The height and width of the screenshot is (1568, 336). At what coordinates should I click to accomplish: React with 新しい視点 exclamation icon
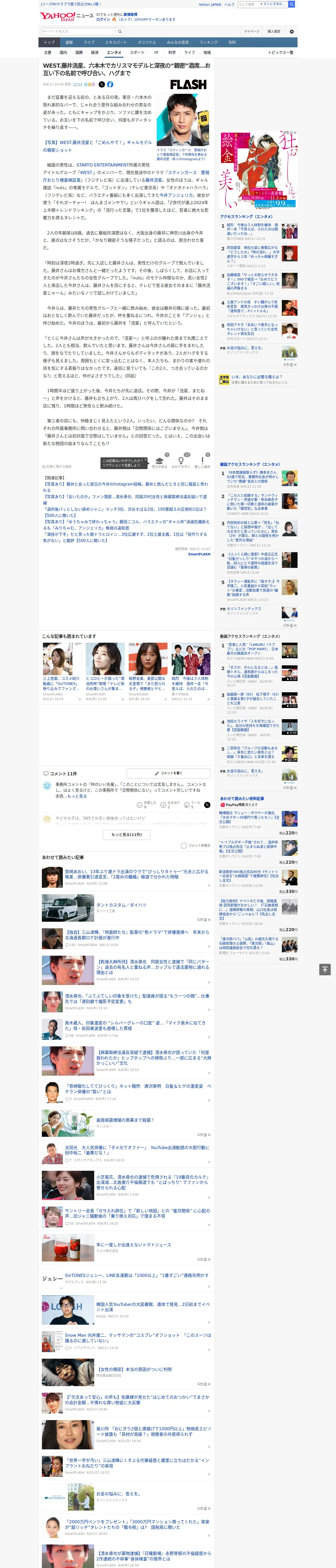point(203,462)
